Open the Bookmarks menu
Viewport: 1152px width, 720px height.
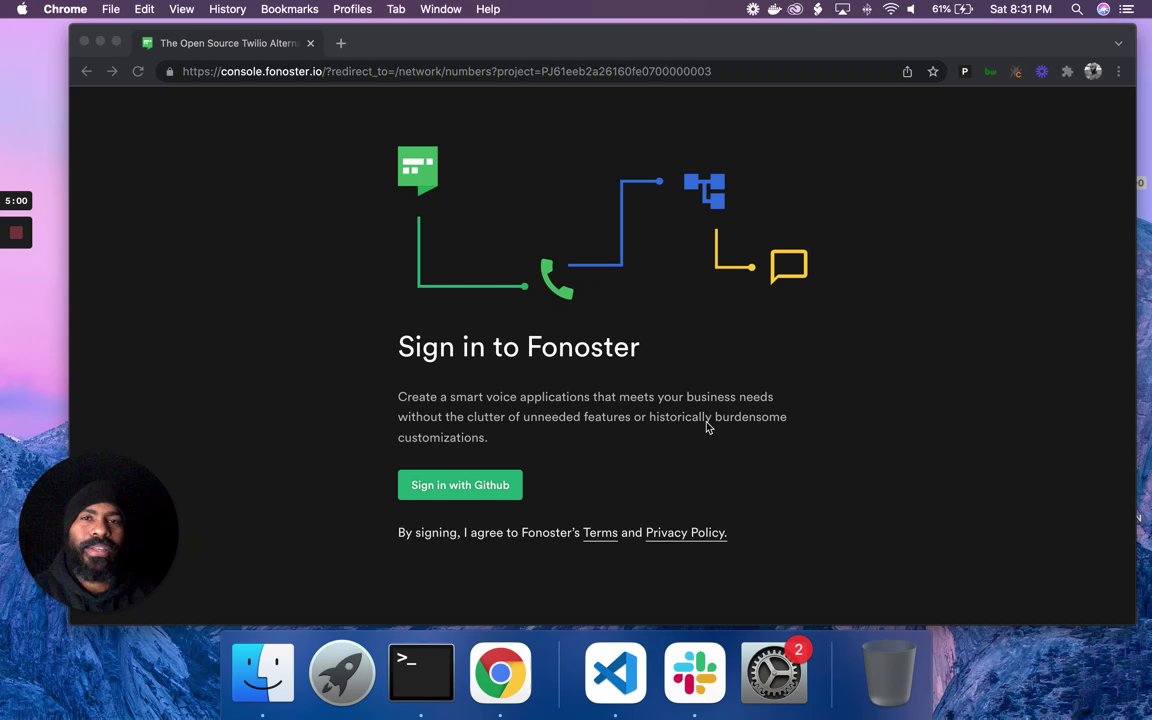289,9
